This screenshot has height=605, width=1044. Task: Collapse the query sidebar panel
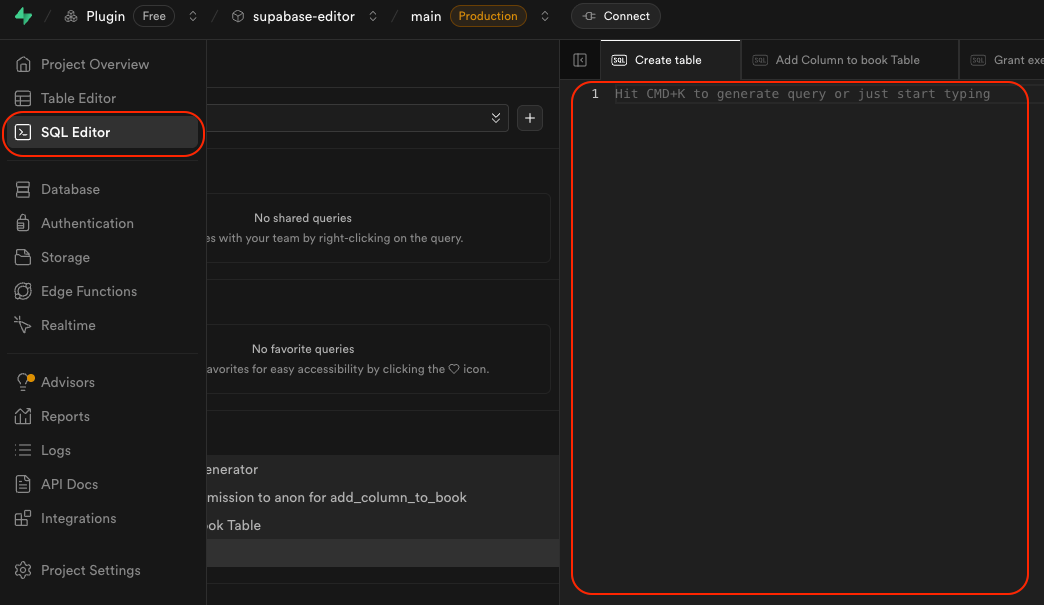[x=580, y=60]
